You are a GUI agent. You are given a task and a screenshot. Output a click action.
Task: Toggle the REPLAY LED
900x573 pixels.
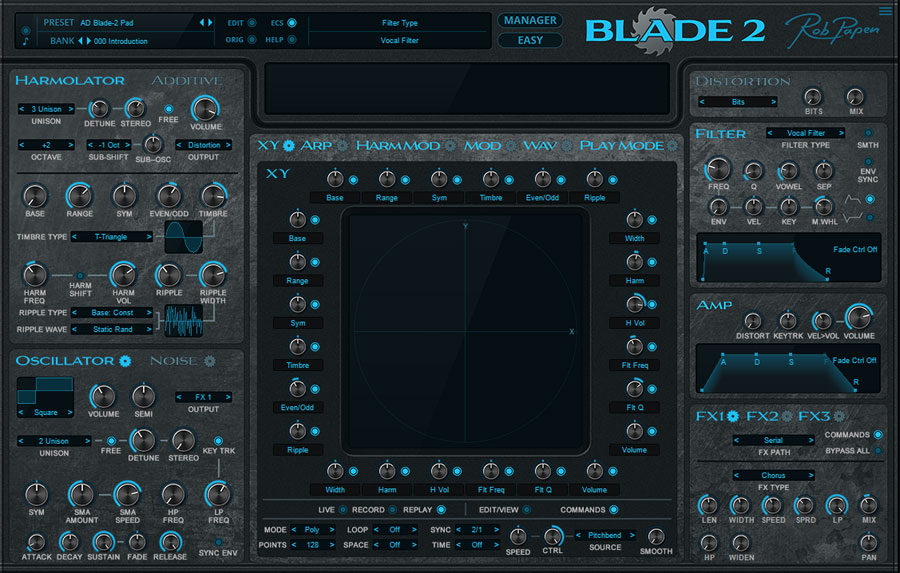(x=441, y=509)
